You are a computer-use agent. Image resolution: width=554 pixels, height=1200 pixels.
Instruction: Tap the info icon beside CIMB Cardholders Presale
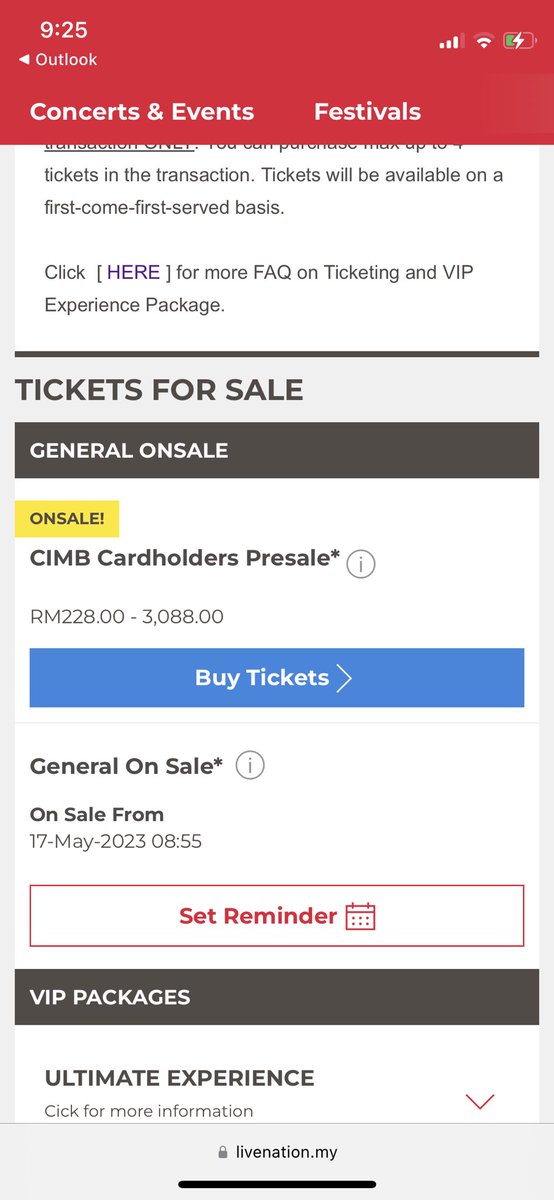[x=361, y=565]
